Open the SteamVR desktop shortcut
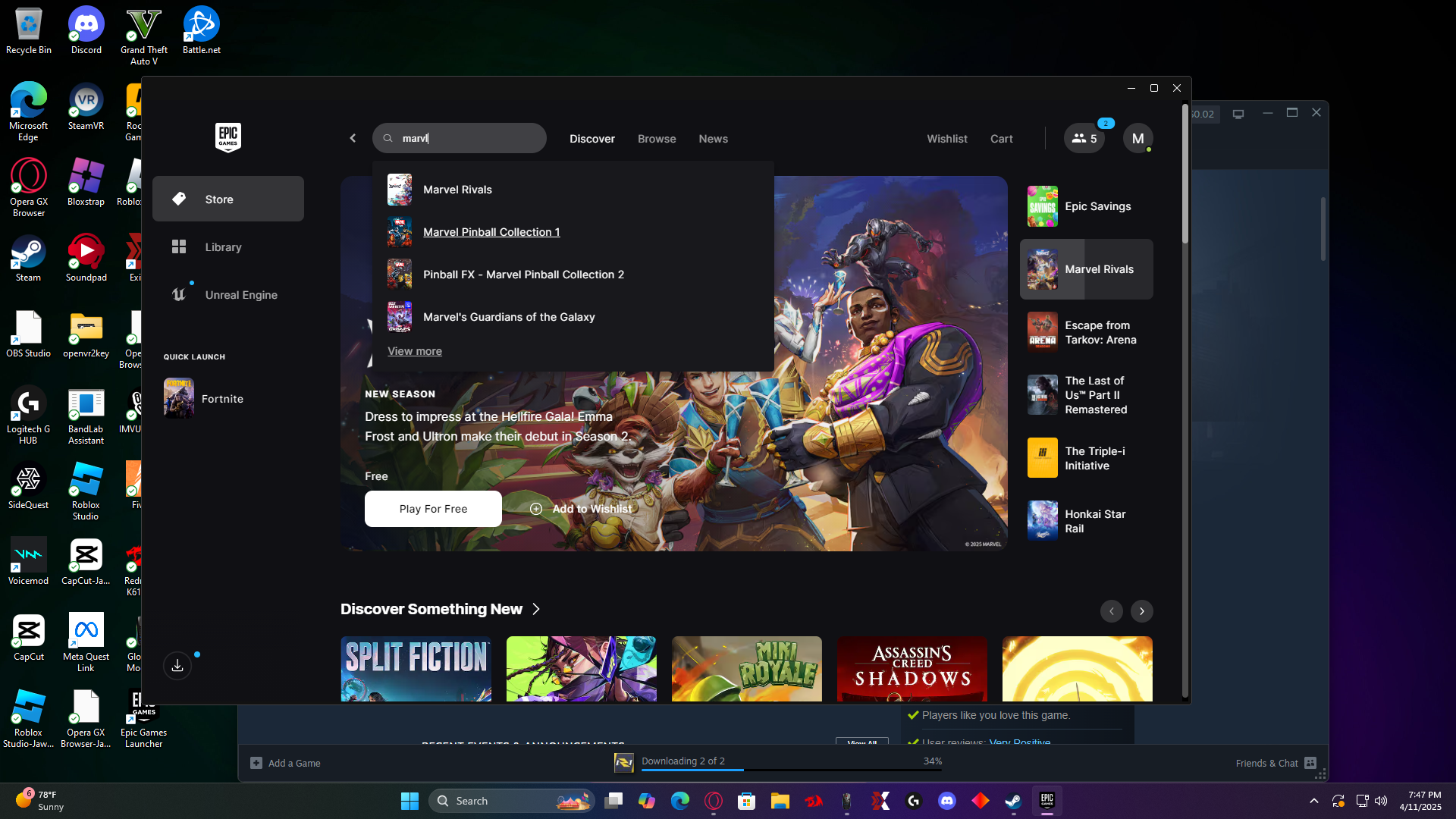Image resolution: width=1456 pixels, height=819 pixels. [x=86, y=107]
